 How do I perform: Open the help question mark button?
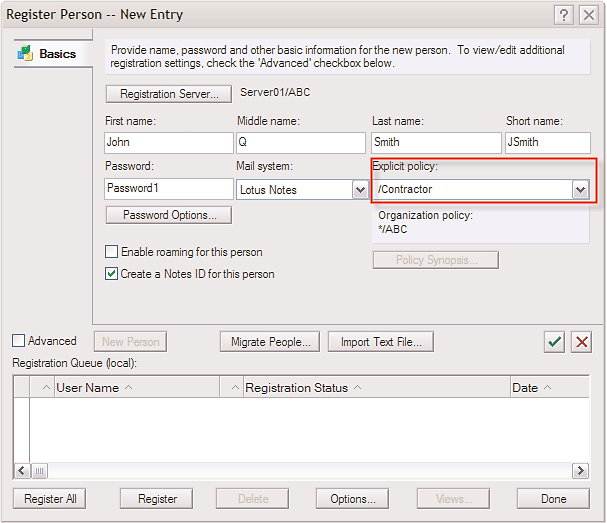pyautogui.click(x=564, y=15)
